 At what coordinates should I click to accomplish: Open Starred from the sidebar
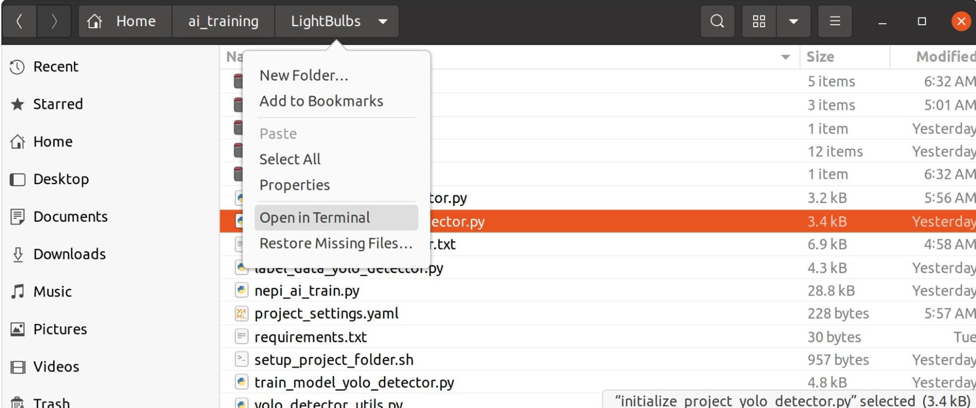[x=58, y=104]
